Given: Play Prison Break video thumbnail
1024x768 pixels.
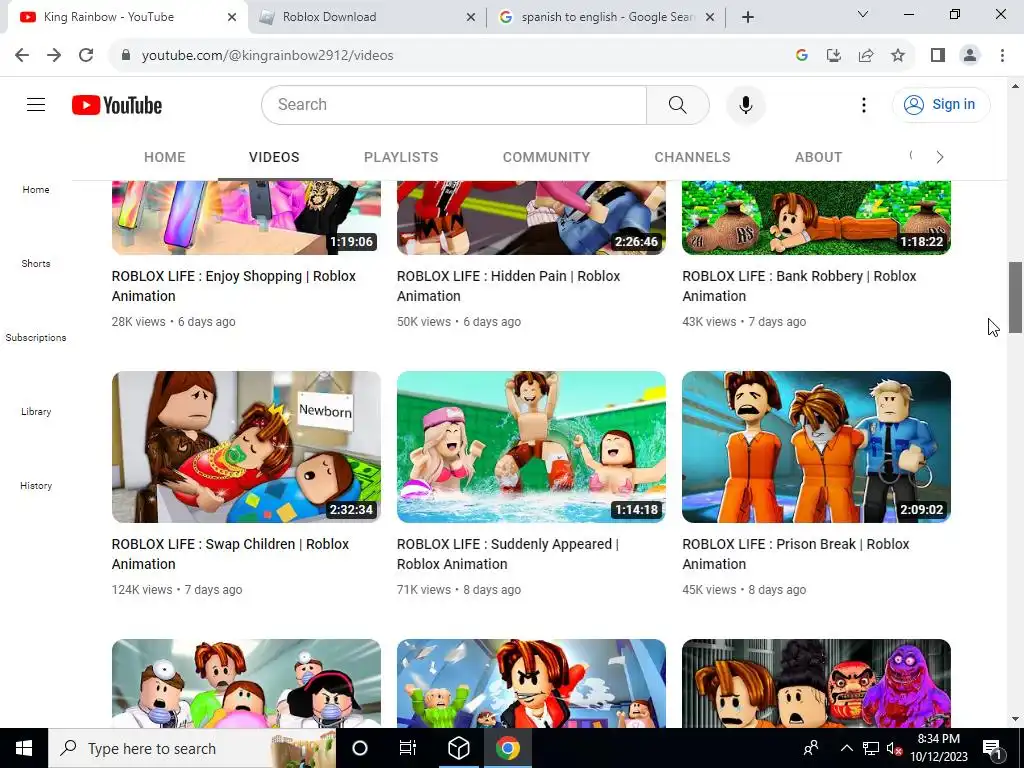Looking at the screenshot, I should point(816,447).
